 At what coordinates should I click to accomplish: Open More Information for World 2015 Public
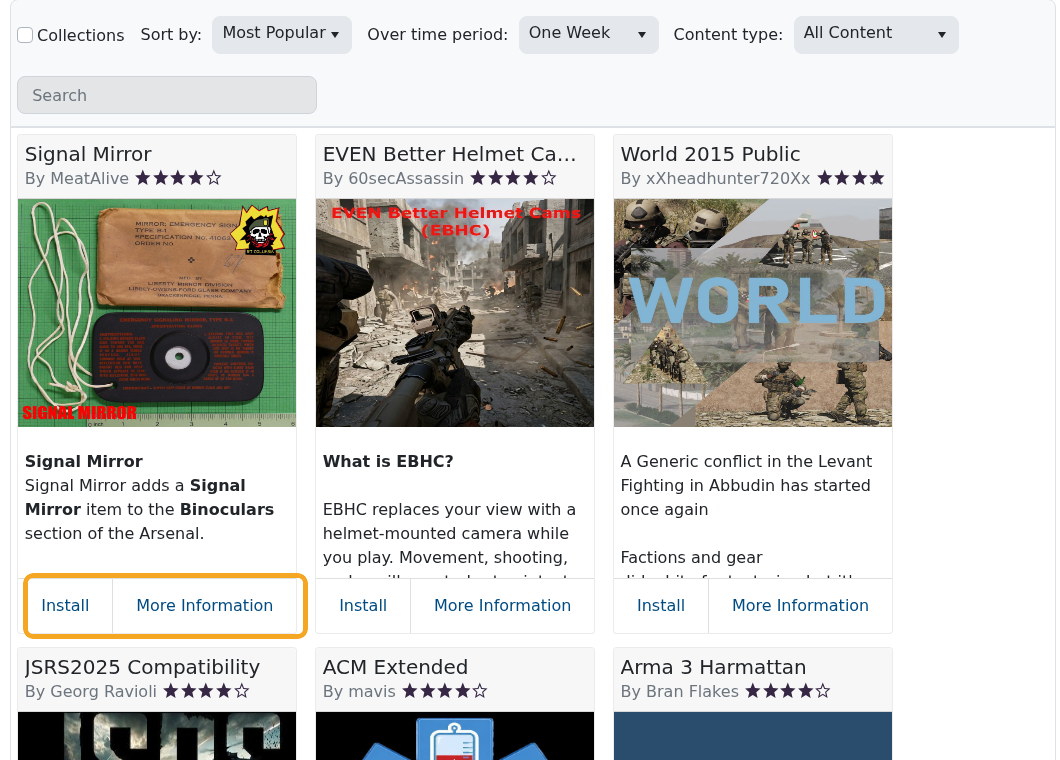point(800,605)
